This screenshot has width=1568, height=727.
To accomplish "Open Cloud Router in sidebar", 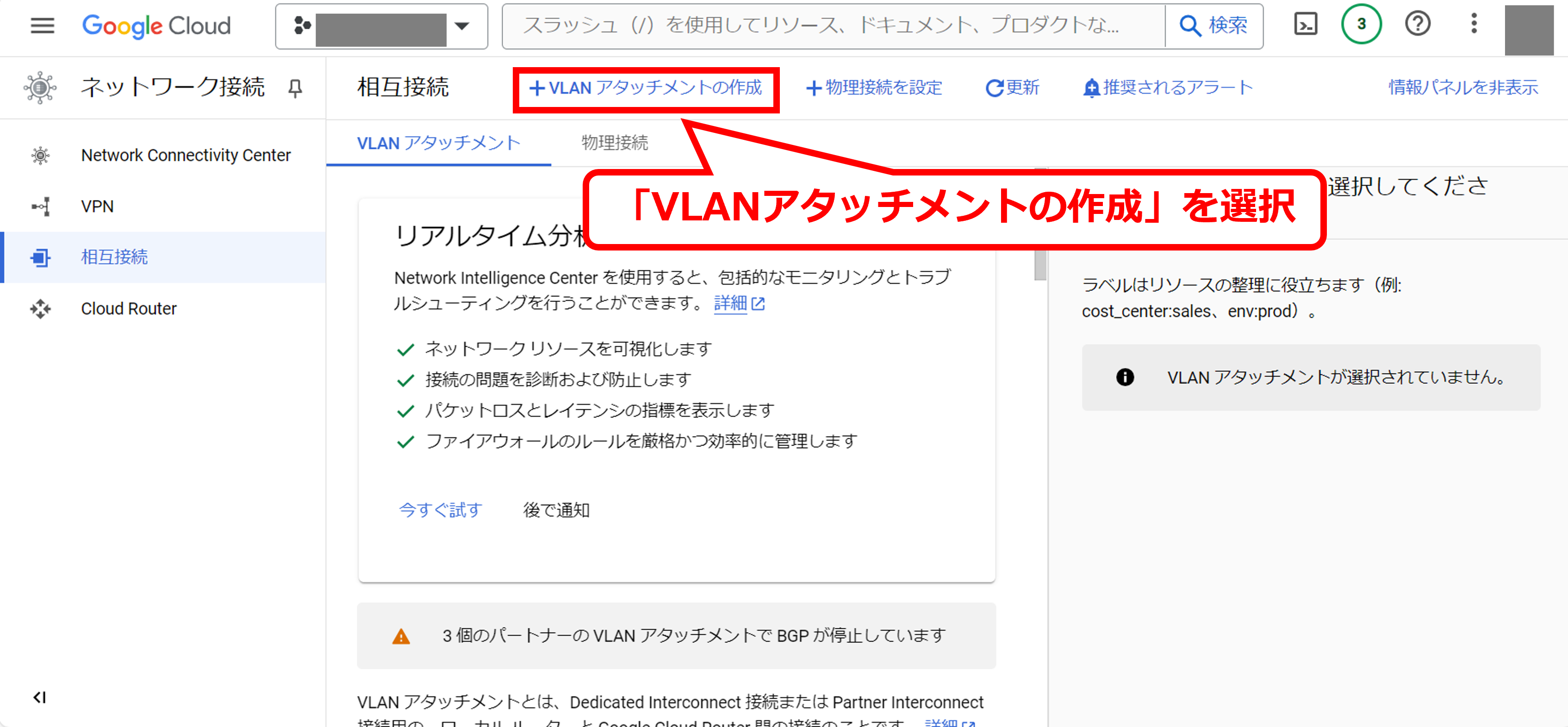I will pyautogui.click(x=129, y=309).
